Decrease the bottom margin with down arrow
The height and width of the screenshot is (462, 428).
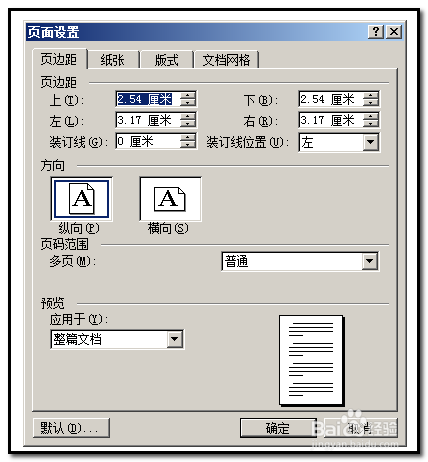click(x=371, y=103)
